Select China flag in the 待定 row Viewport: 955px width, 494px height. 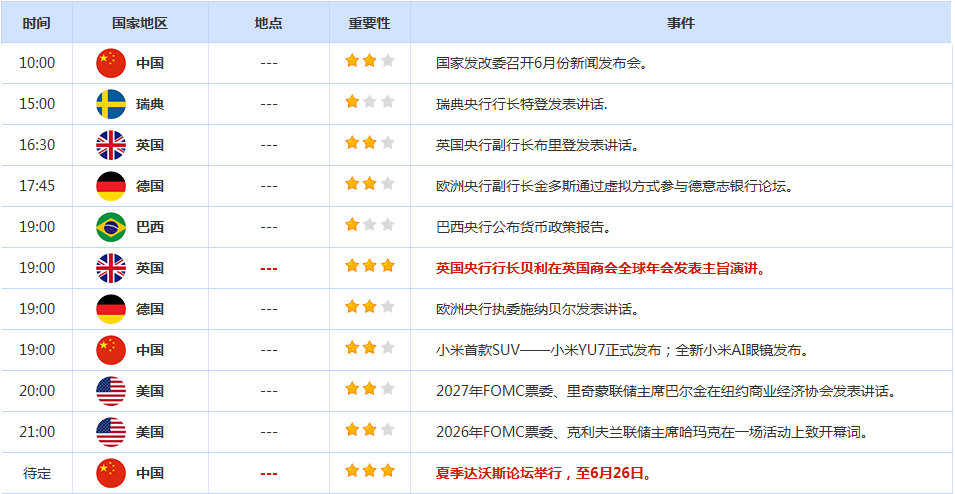111,473
